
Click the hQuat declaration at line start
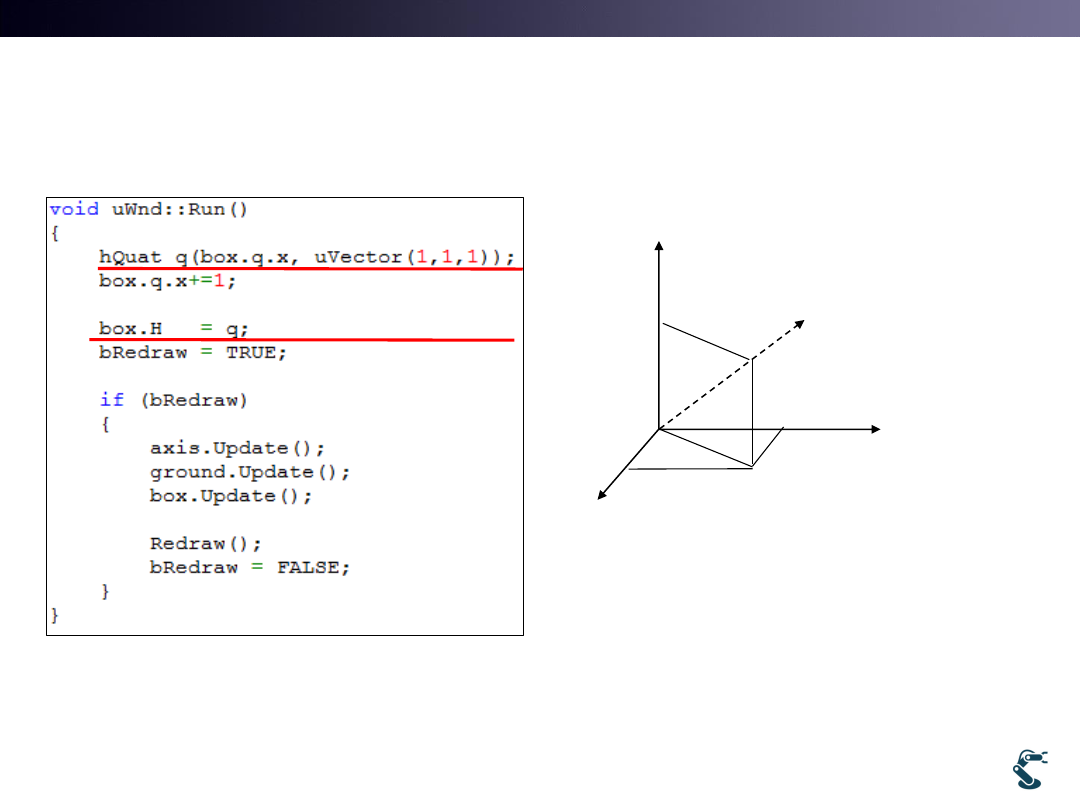[x=129, y=257]
